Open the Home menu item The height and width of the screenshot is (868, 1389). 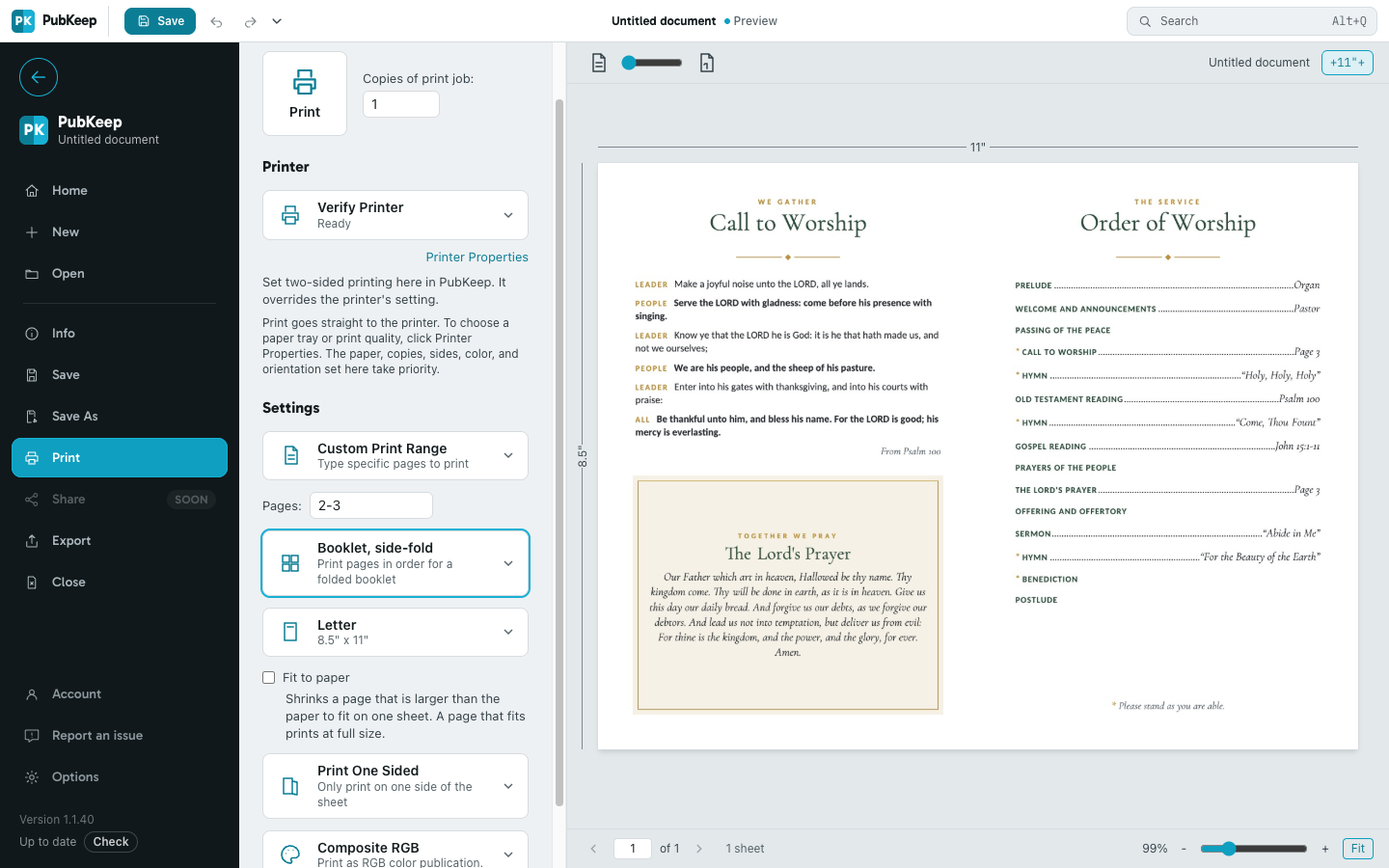(x=120, y=191)
